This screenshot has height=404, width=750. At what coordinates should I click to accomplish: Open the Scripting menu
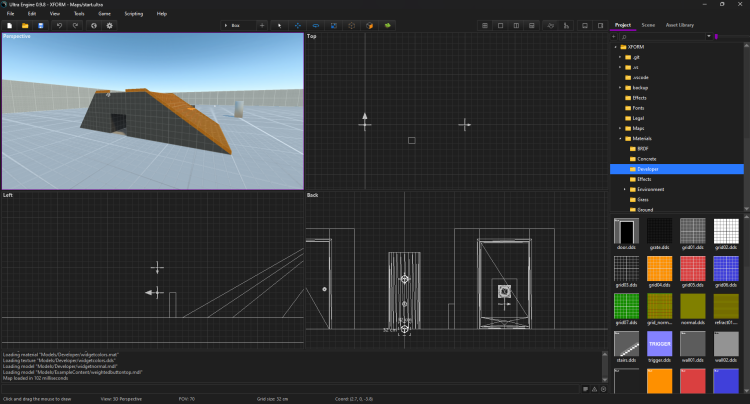point(133,14)
